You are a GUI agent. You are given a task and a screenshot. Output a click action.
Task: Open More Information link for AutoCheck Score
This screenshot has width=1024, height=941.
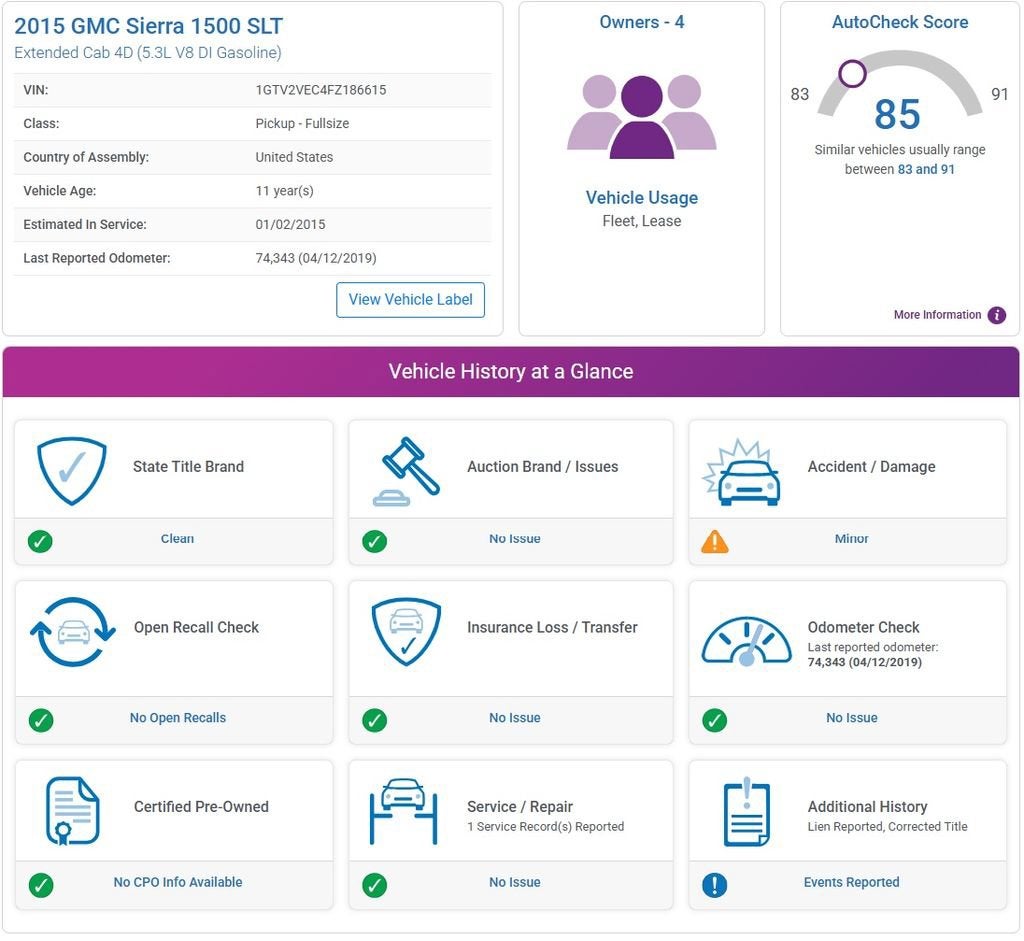(x=937, y=315)
